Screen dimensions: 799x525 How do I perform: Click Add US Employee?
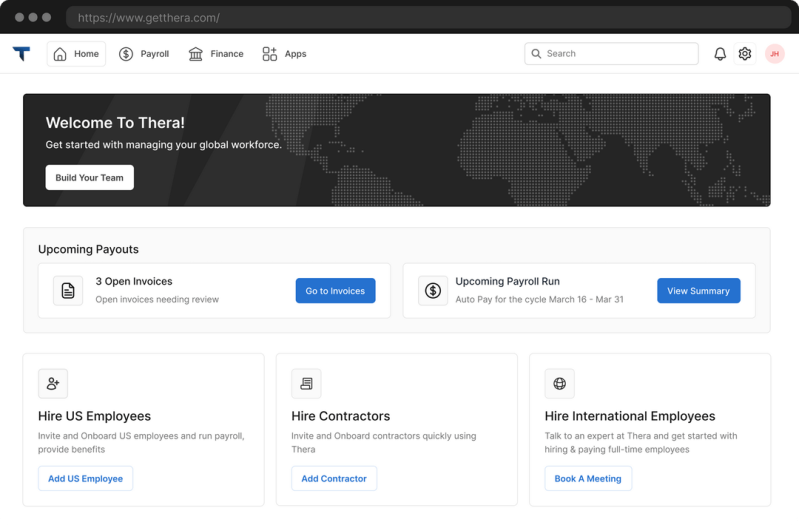pos(86,479)
